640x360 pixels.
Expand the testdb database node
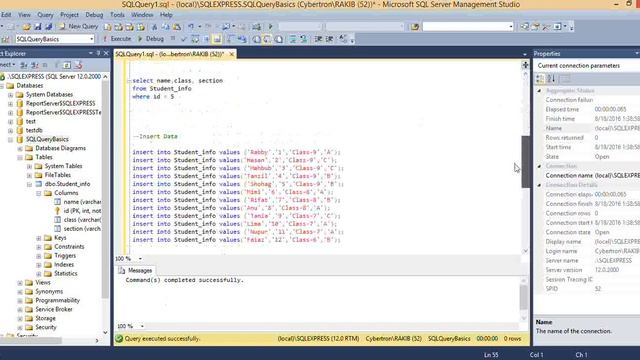[x=11, y=131]
